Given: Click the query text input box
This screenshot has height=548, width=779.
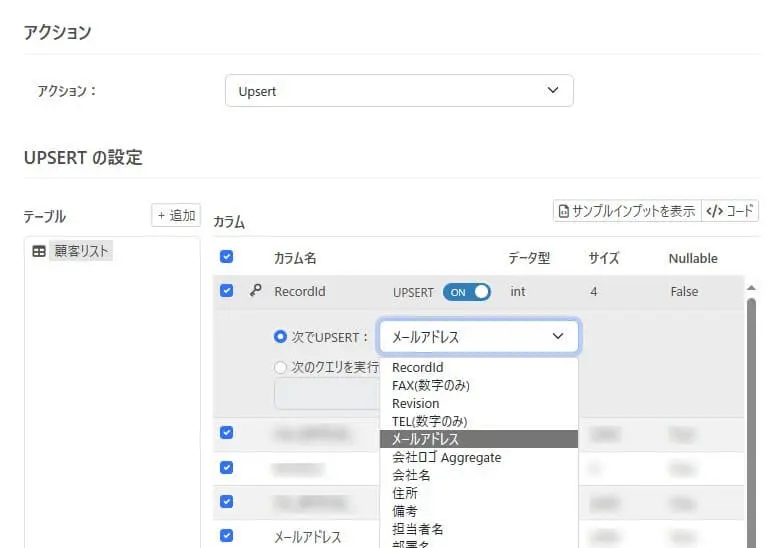Looking at the screenshot, I should click(327, 393).
